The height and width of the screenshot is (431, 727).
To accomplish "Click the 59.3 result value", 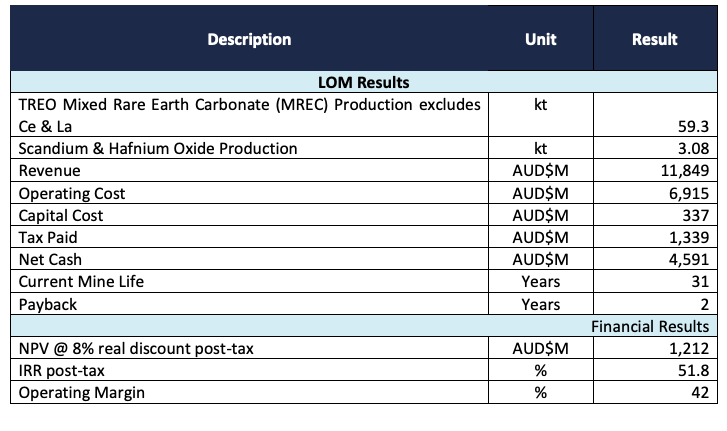I will 693,126.
